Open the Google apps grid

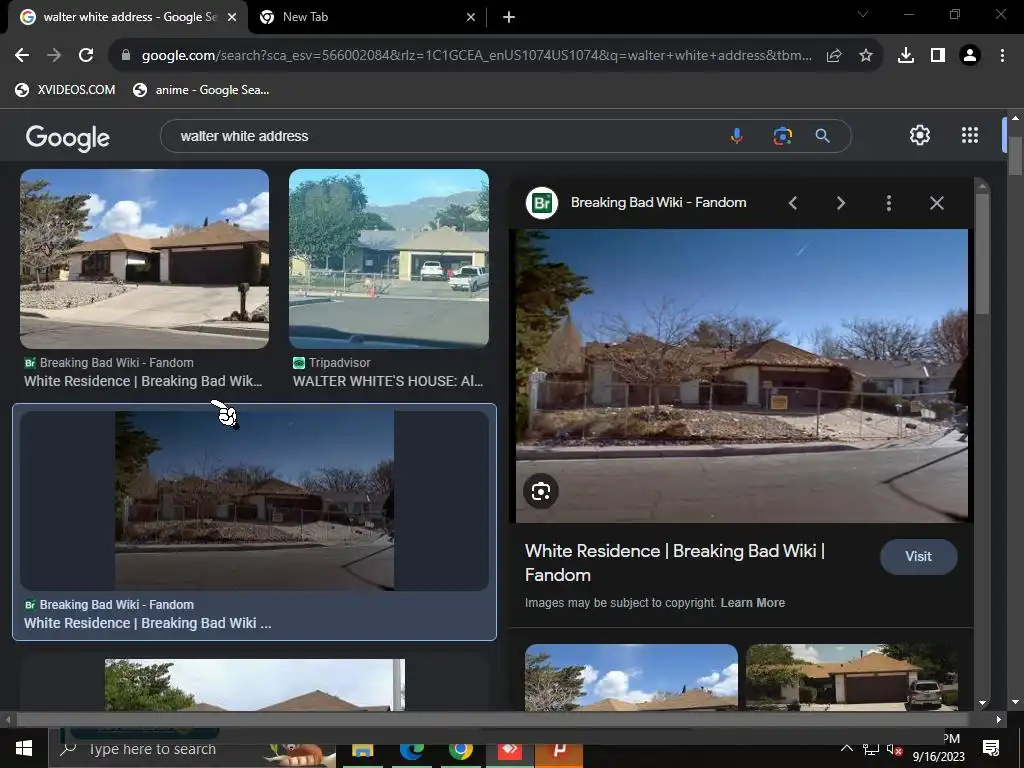(x=970, y=135)
